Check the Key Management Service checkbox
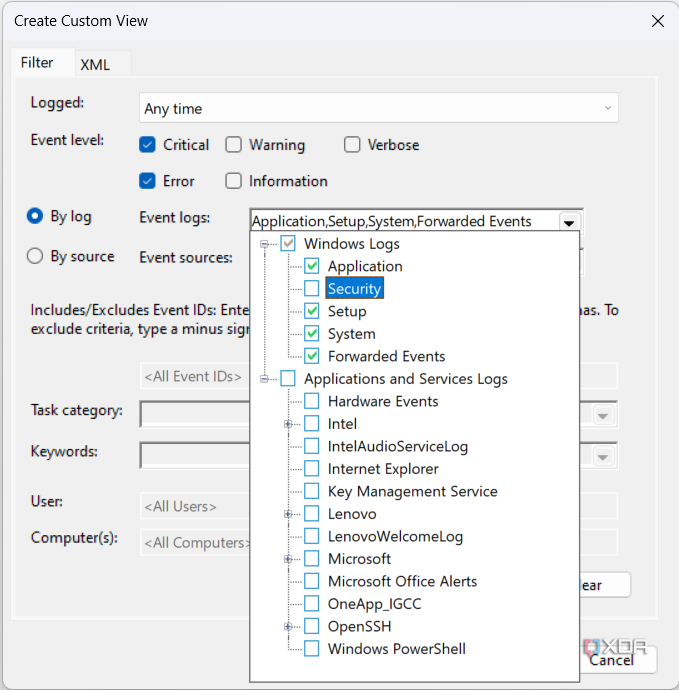 [x=312, y=491]
